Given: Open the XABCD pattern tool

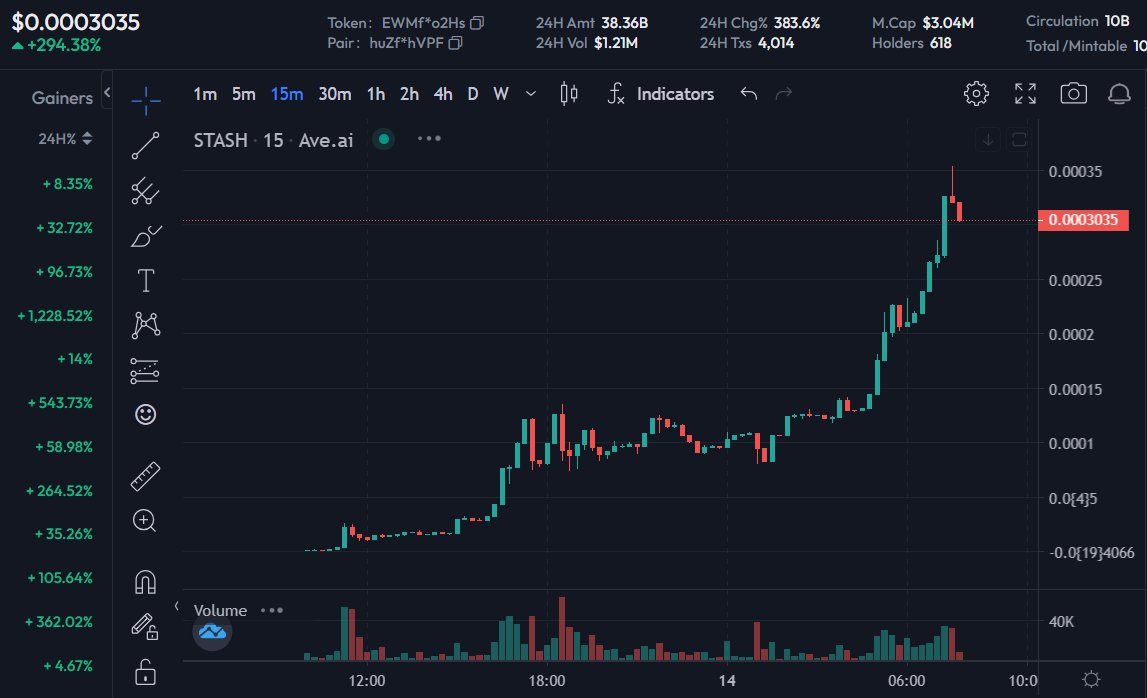Looking at the screenshot, I should point(146,325).
